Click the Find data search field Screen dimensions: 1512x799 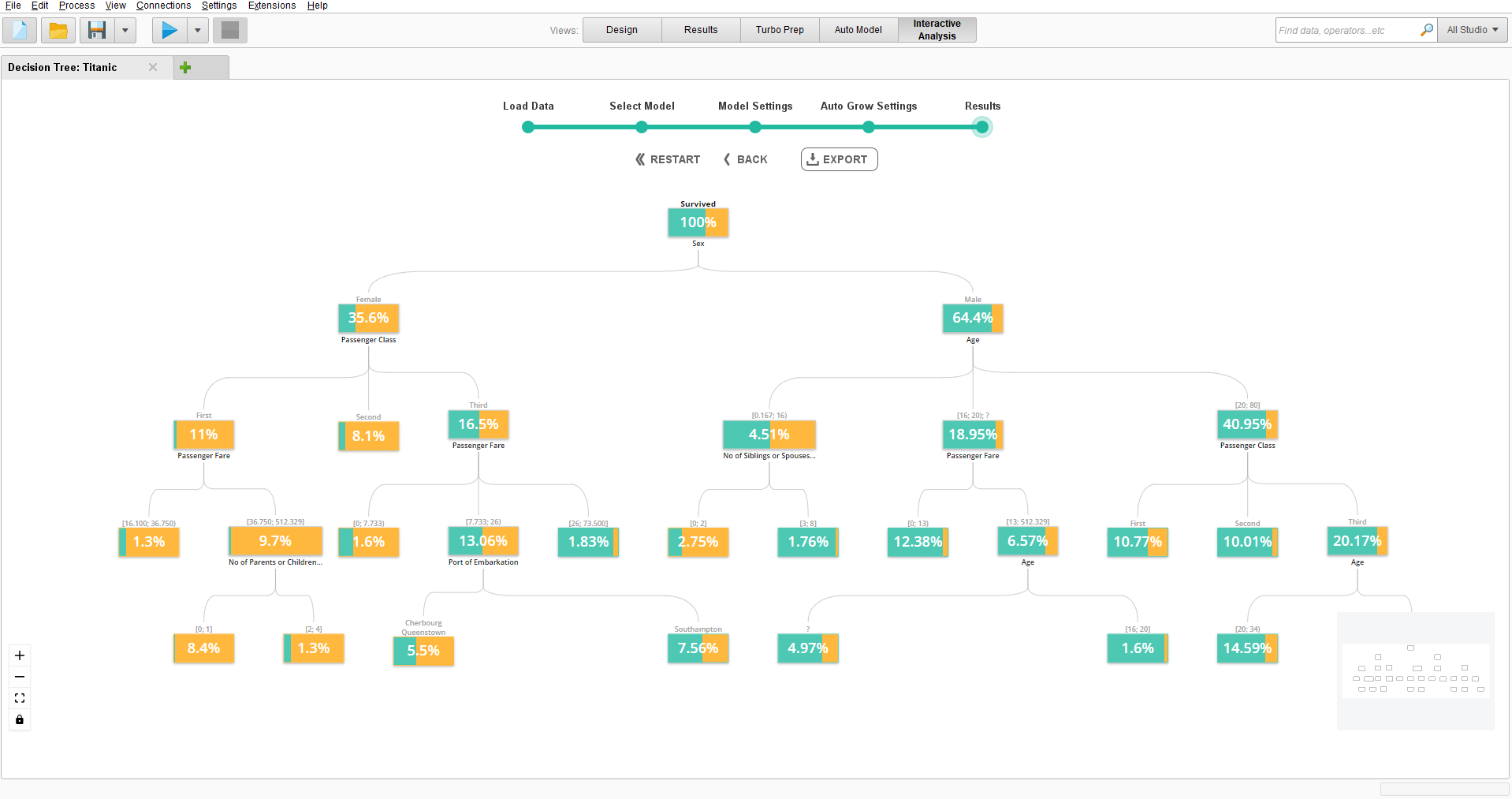pos(1346,30)
